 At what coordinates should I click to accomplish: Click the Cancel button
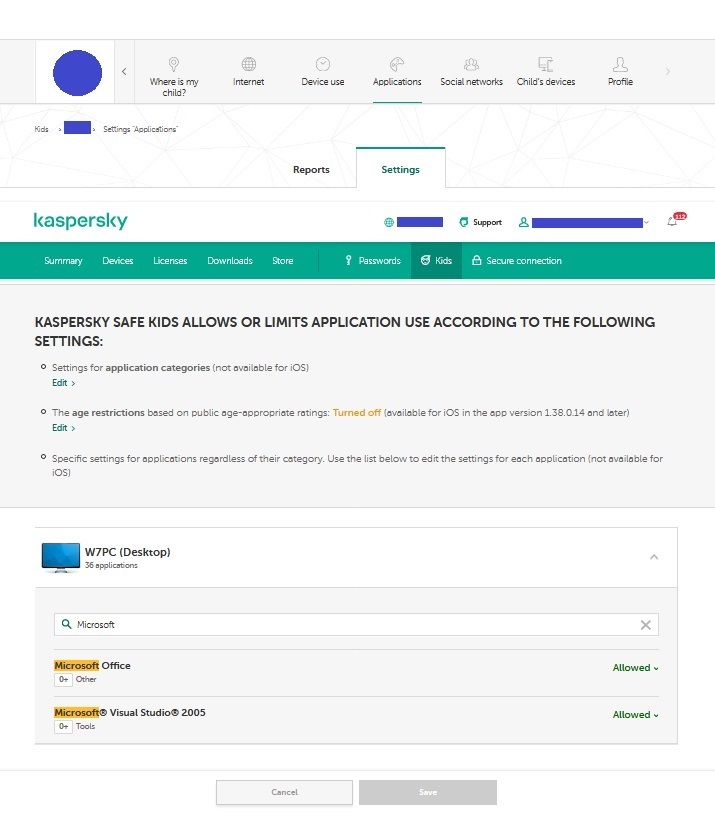click(x=284, y=792)
